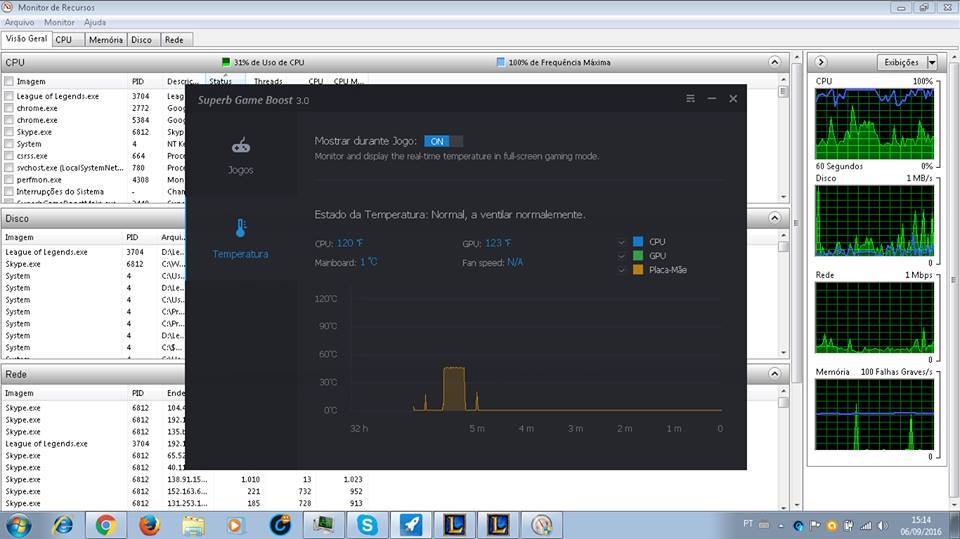Click the network signal tray icon
The height and width of the screenshot is (539, 960).
[x=866, y=526]
